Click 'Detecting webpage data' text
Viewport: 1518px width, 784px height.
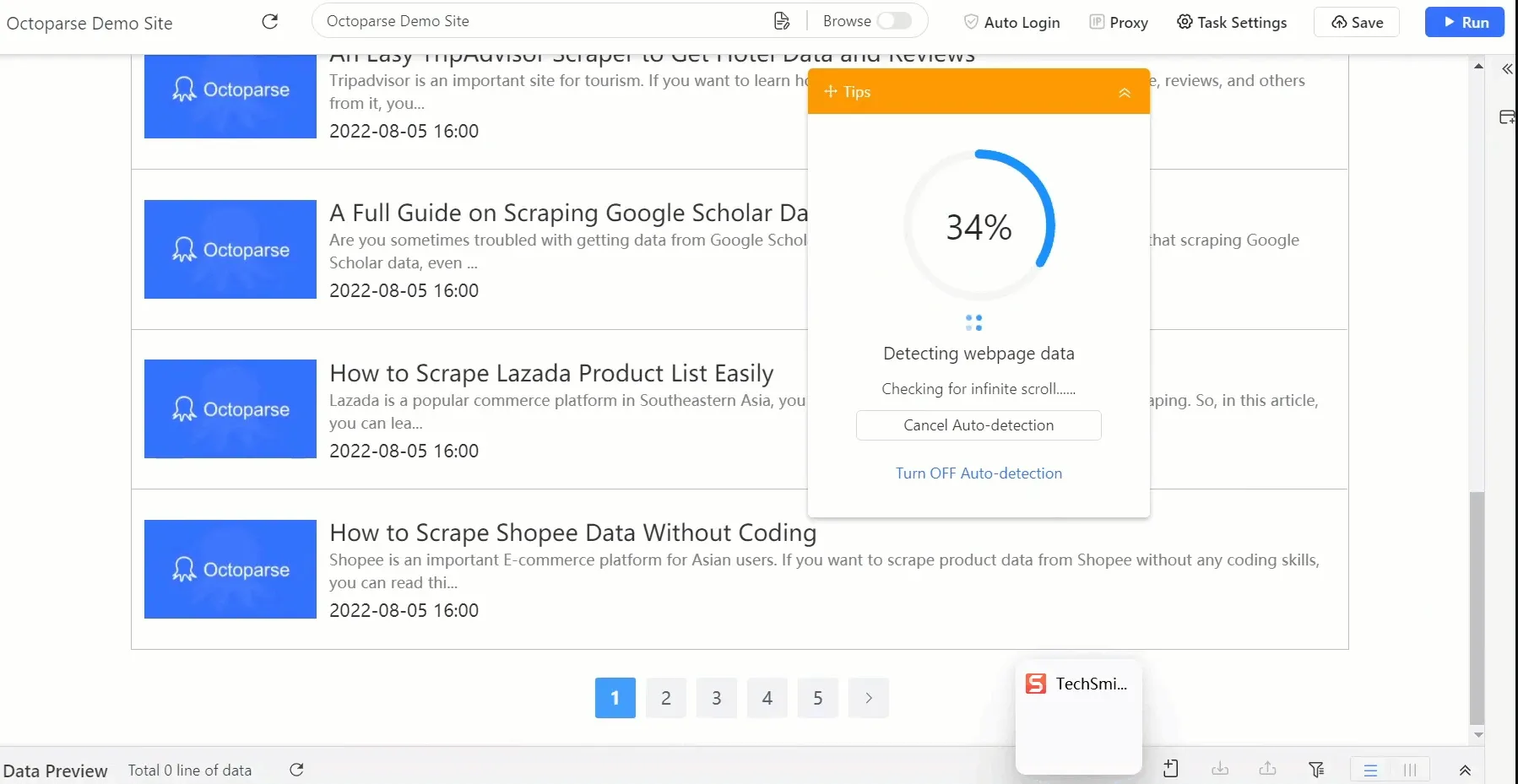click(979, 354)
